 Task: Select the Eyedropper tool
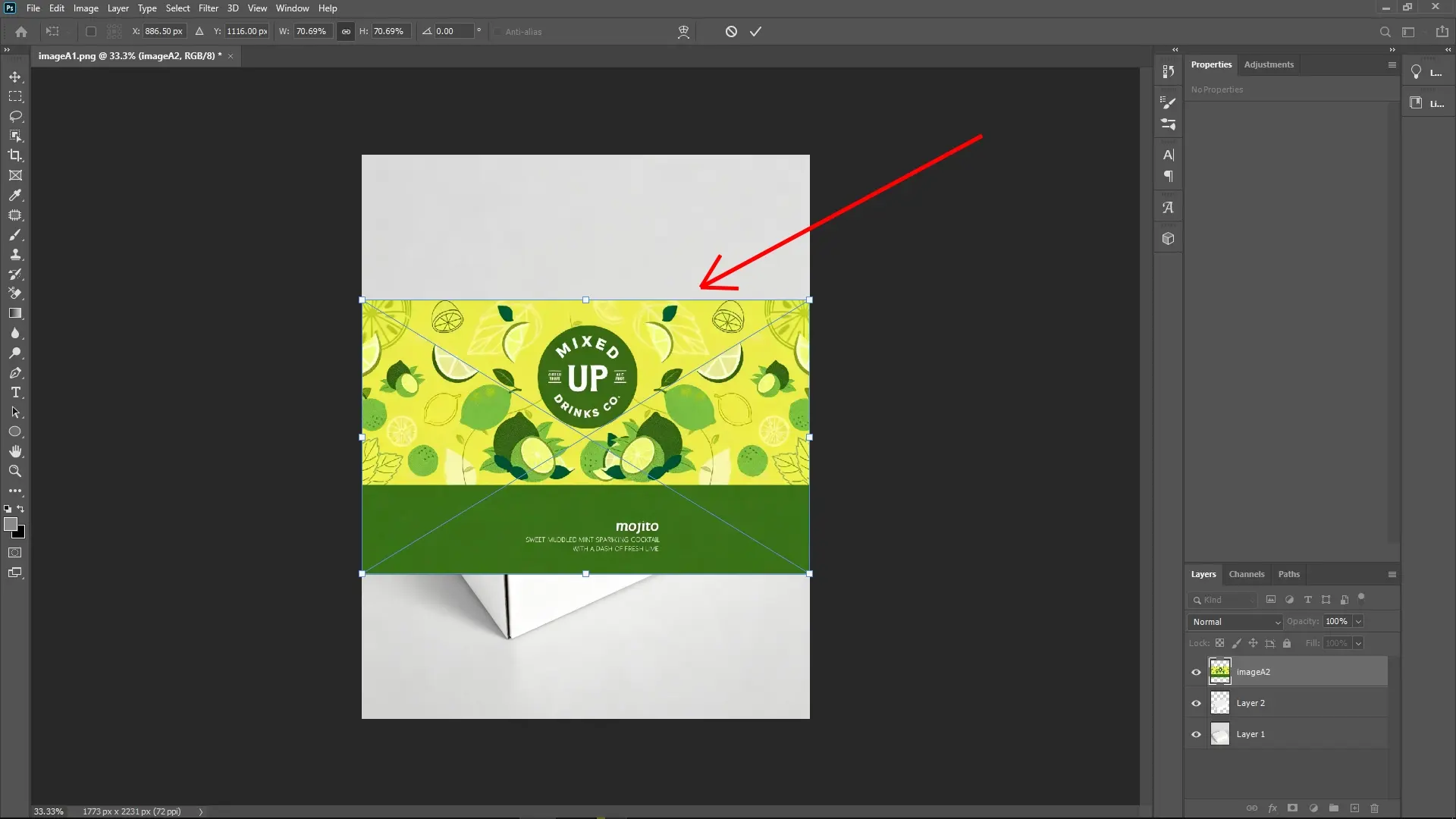(x=15, y=196)
